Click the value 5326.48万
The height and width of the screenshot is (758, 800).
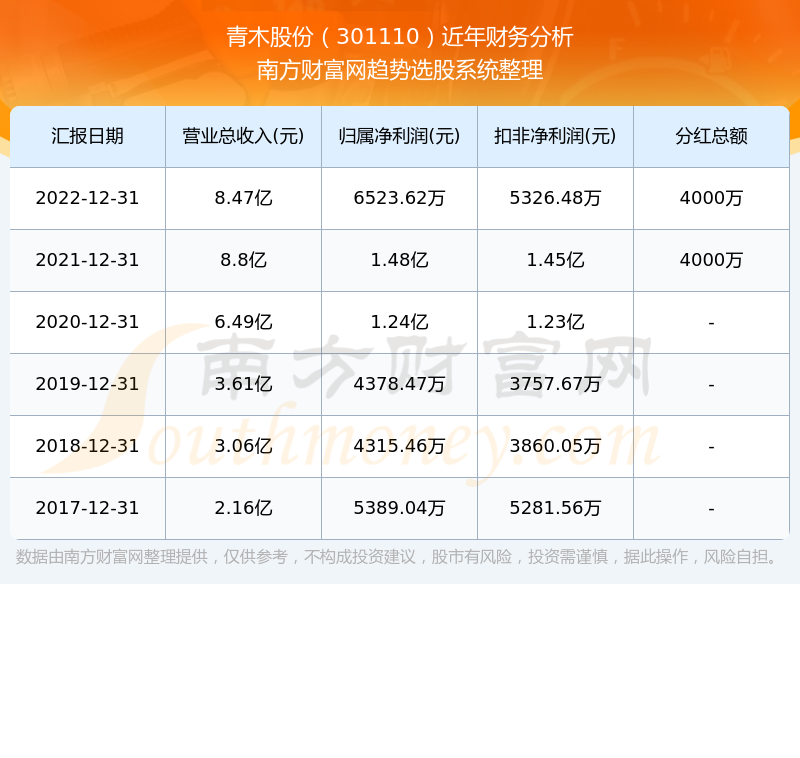point(555,198)
